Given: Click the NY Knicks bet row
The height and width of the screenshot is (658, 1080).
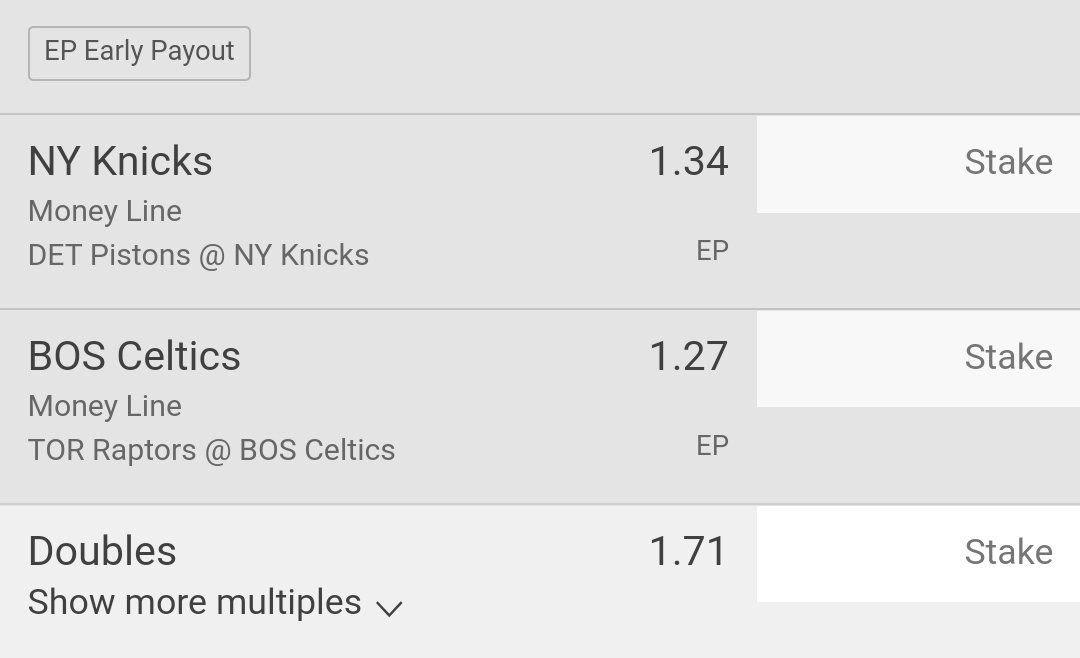Looking at the screenshot, I should click(x=540, y=212).
